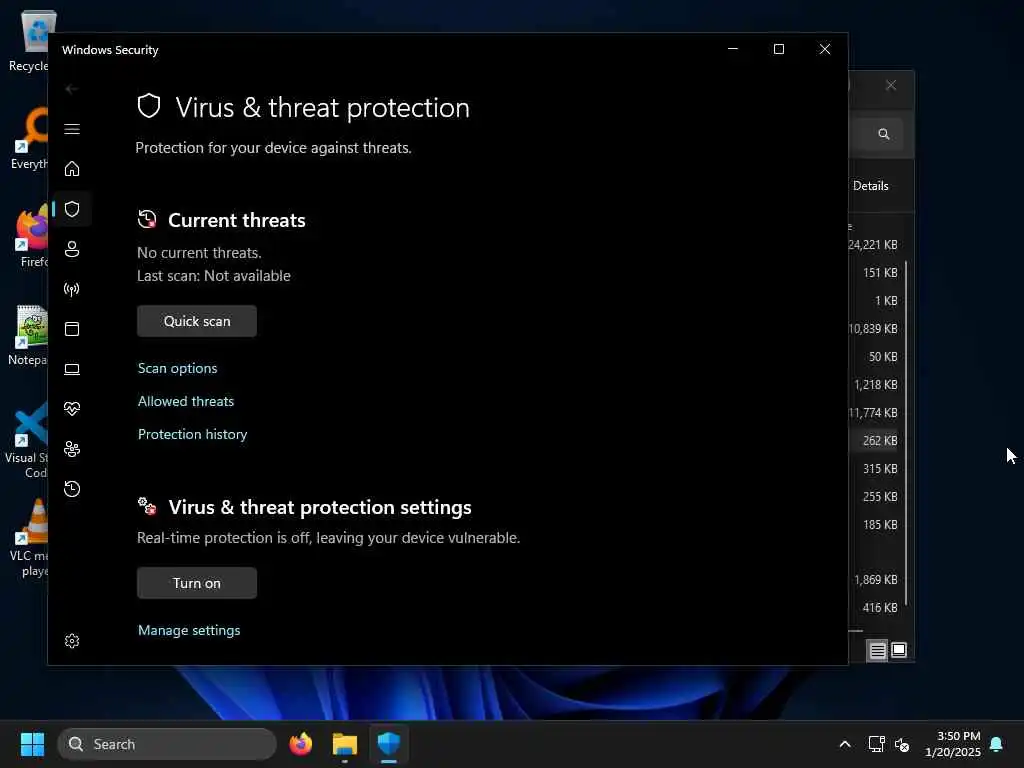Select the VLC media player desktop shortcut

[x=28, y=537]
